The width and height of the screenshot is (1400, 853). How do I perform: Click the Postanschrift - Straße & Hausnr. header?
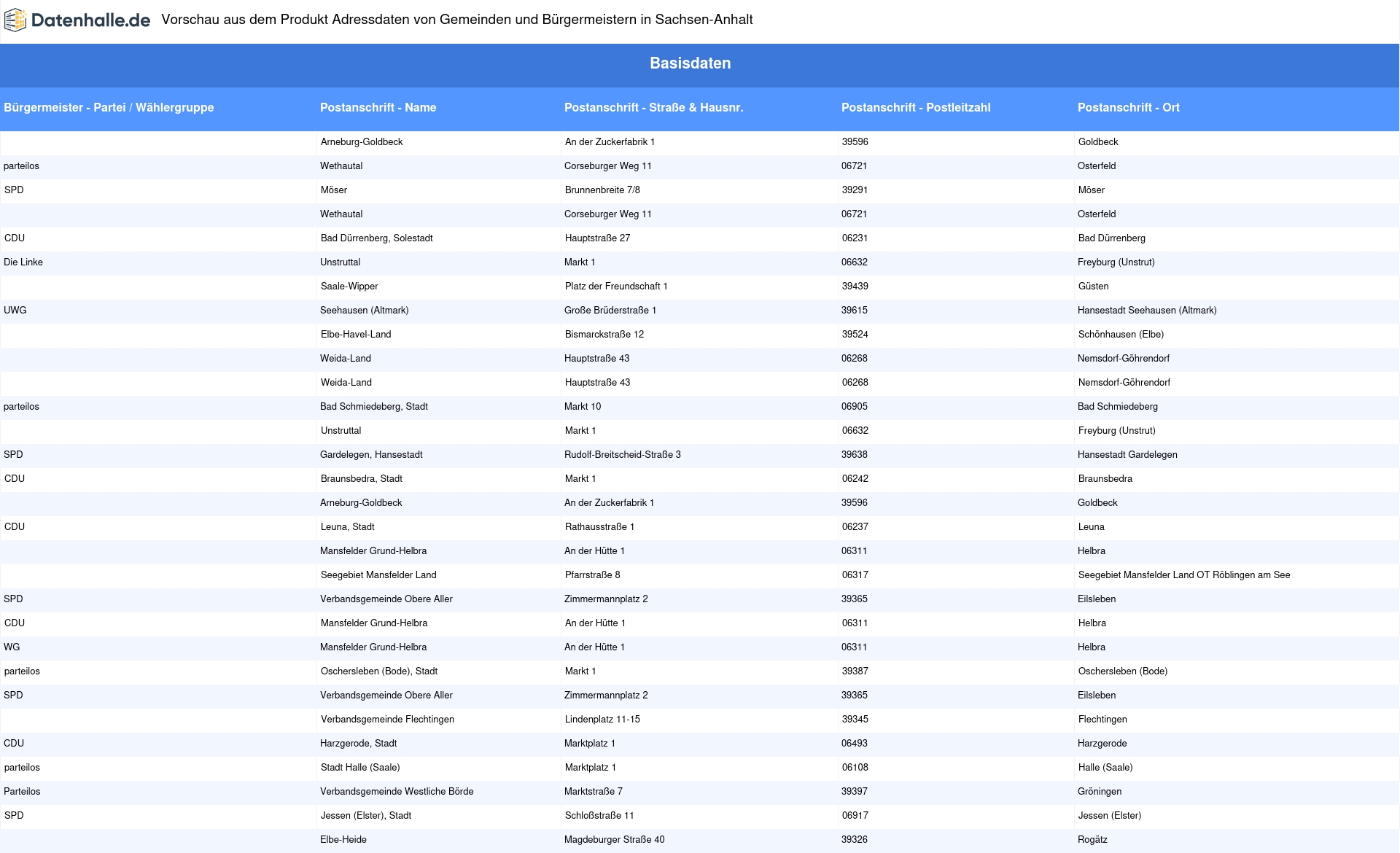[653, 107]
